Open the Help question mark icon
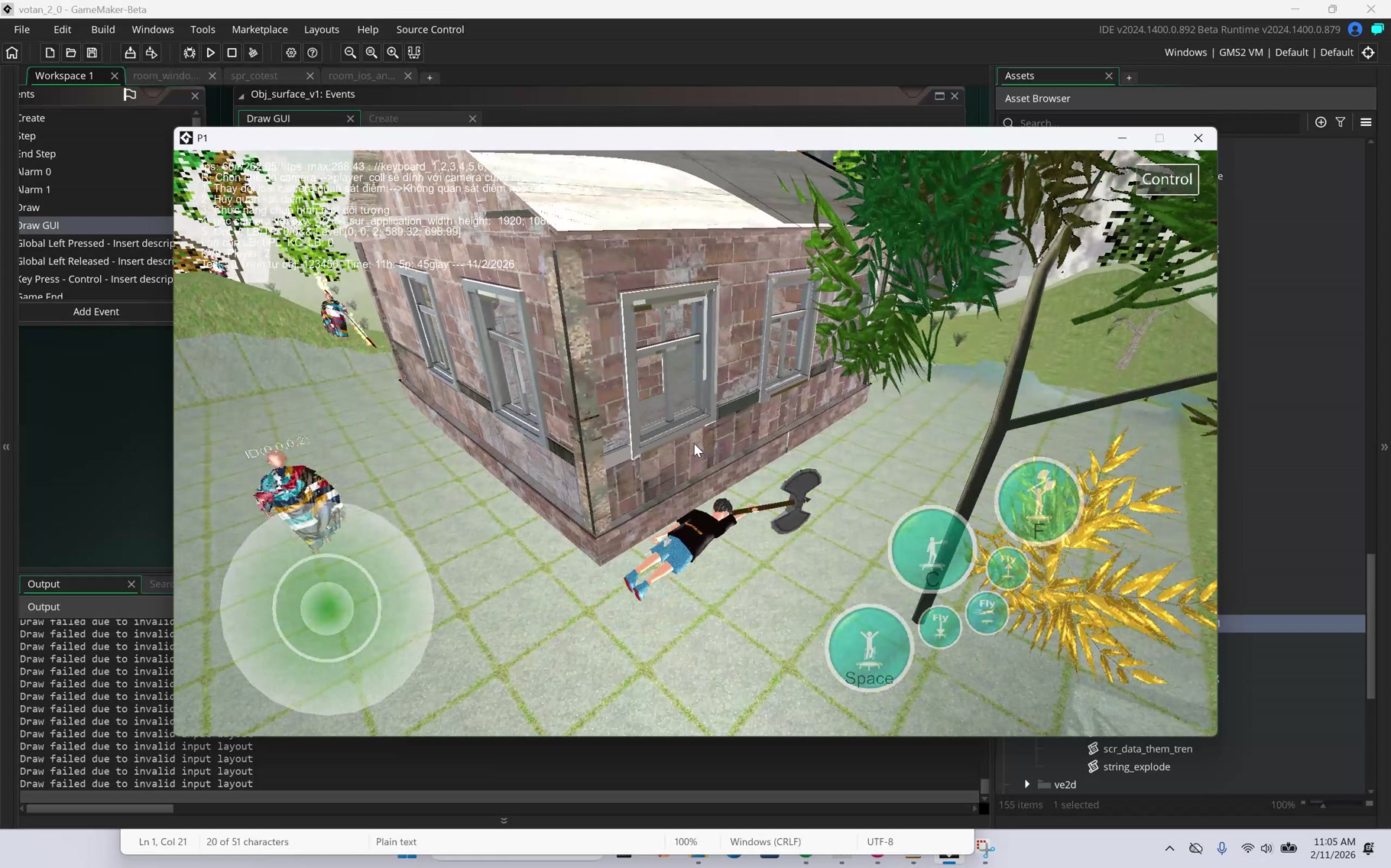 (x=313, y=53)
